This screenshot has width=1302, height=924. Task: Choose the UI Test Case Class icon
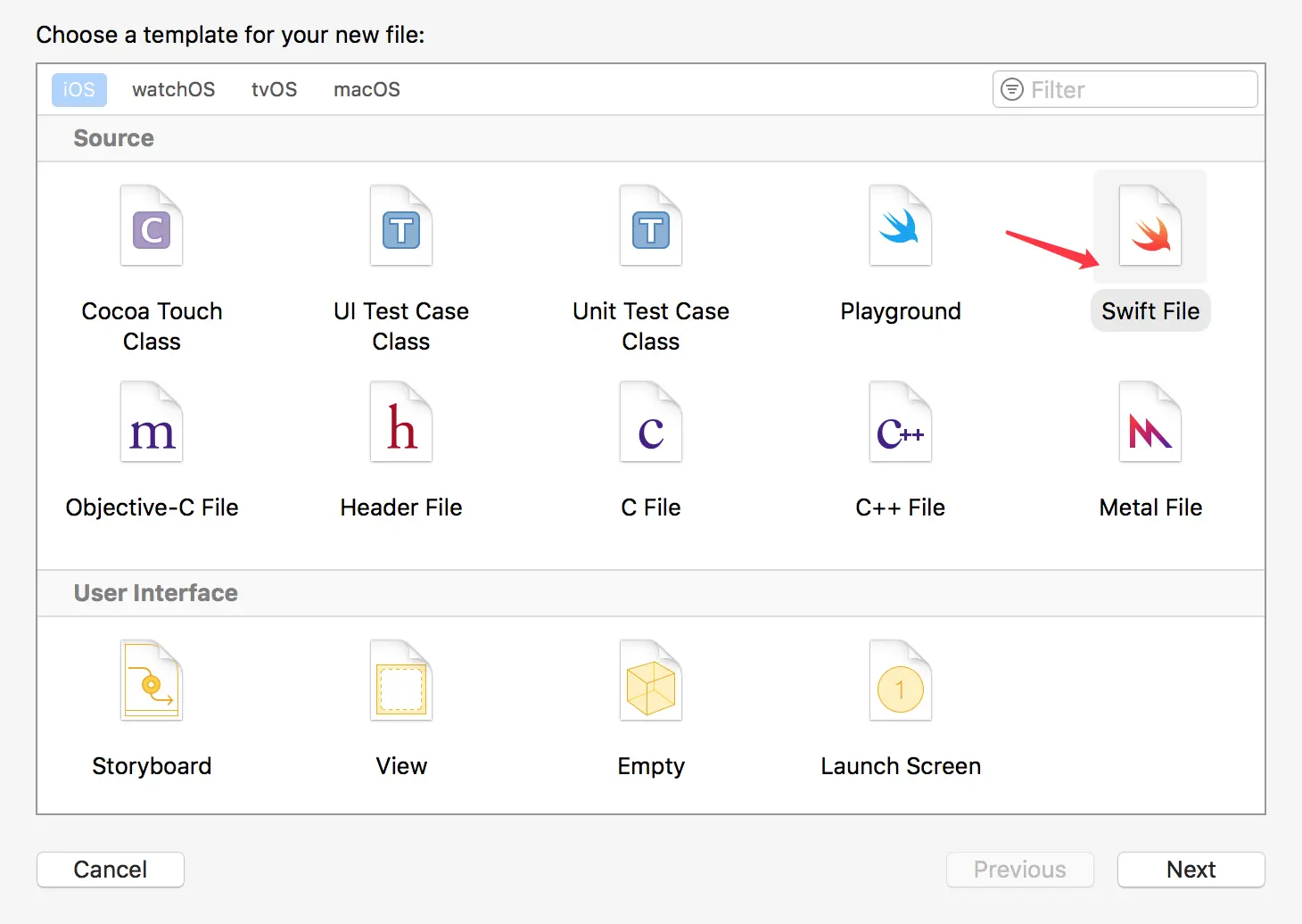point(401,226)
